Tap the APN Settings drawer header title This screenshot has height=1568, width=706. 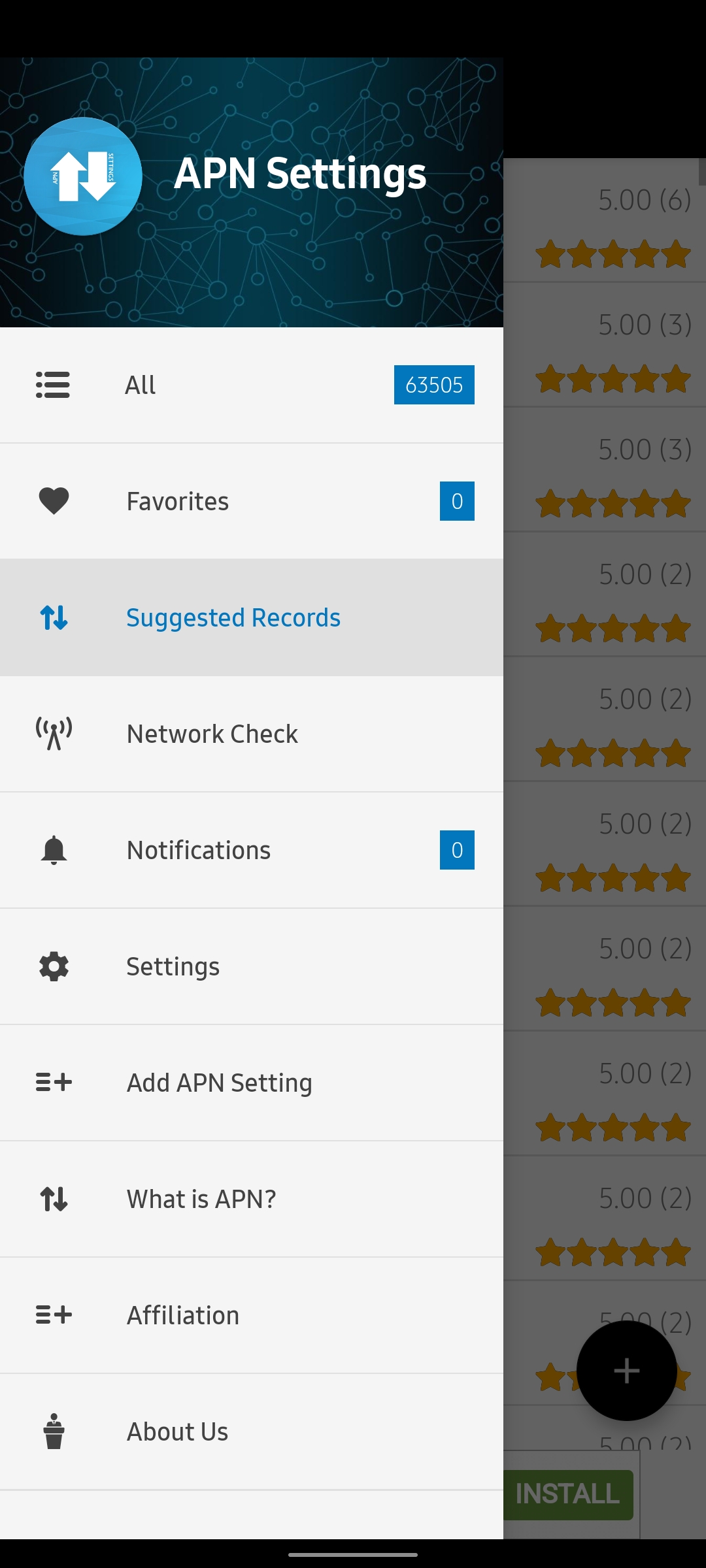coord(300,174)
